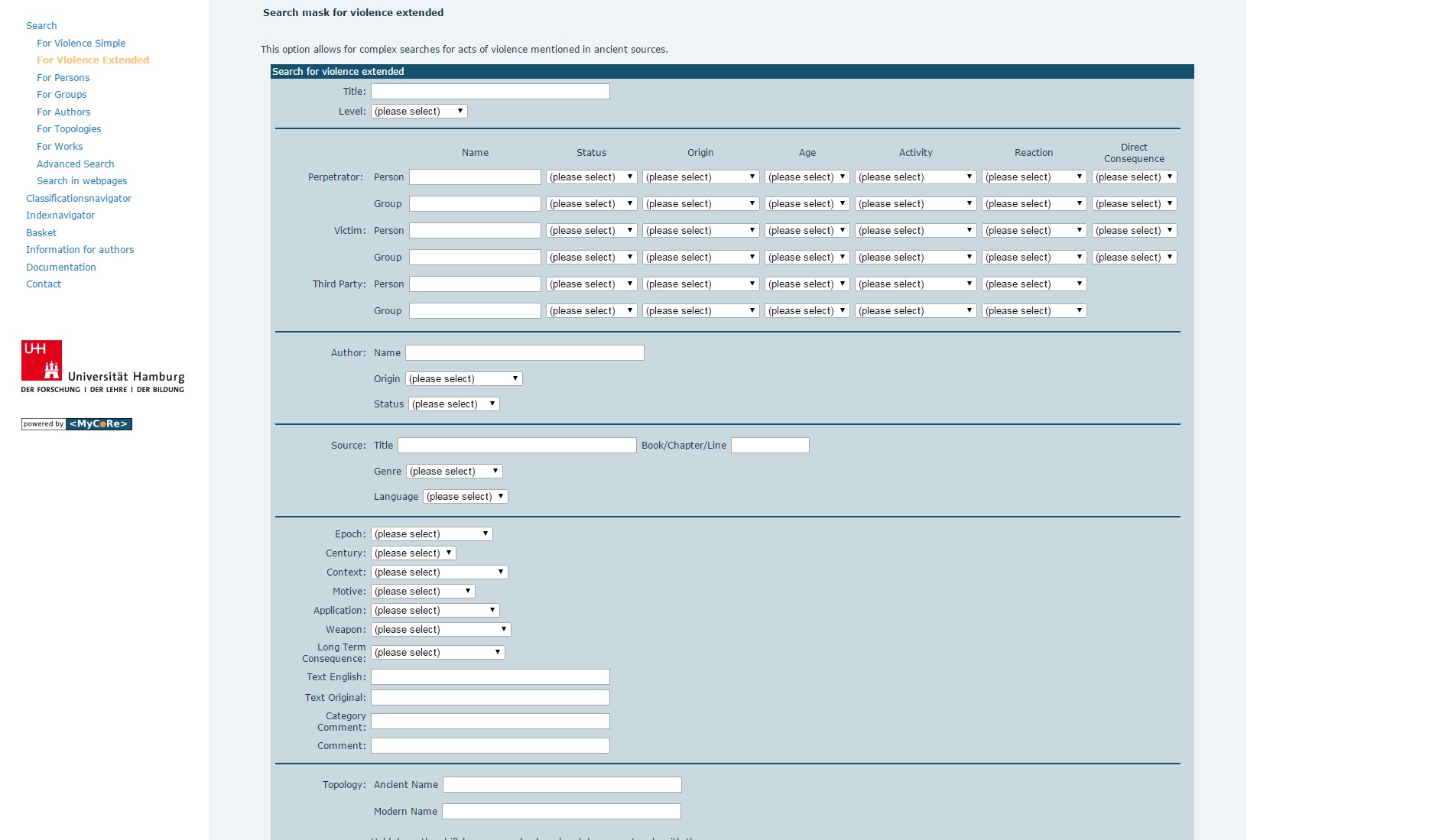1455x840 pixels.
Task: Open Third Party Group Reaction dropdown
Action: click(x=1033, y=311)
